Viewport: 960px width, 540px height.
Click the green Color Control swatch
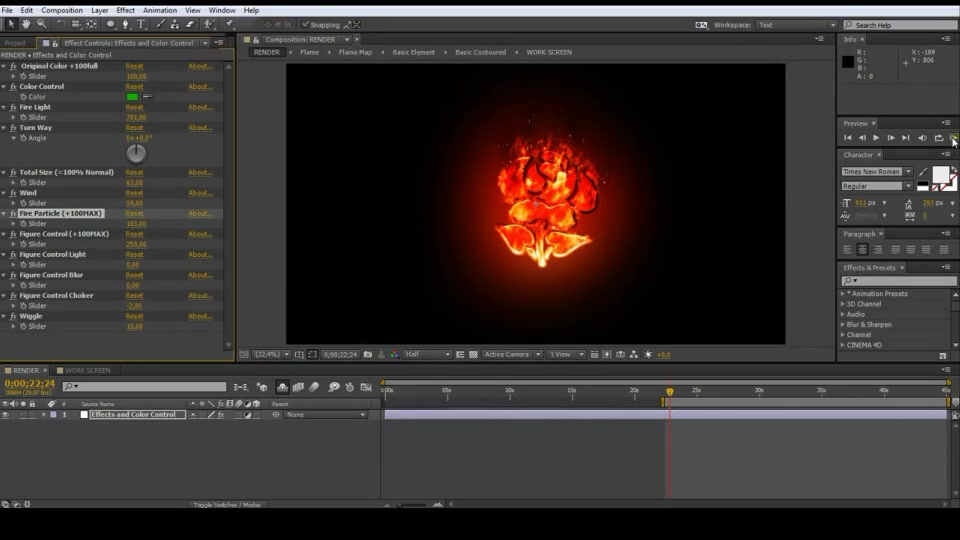(132, 97)
